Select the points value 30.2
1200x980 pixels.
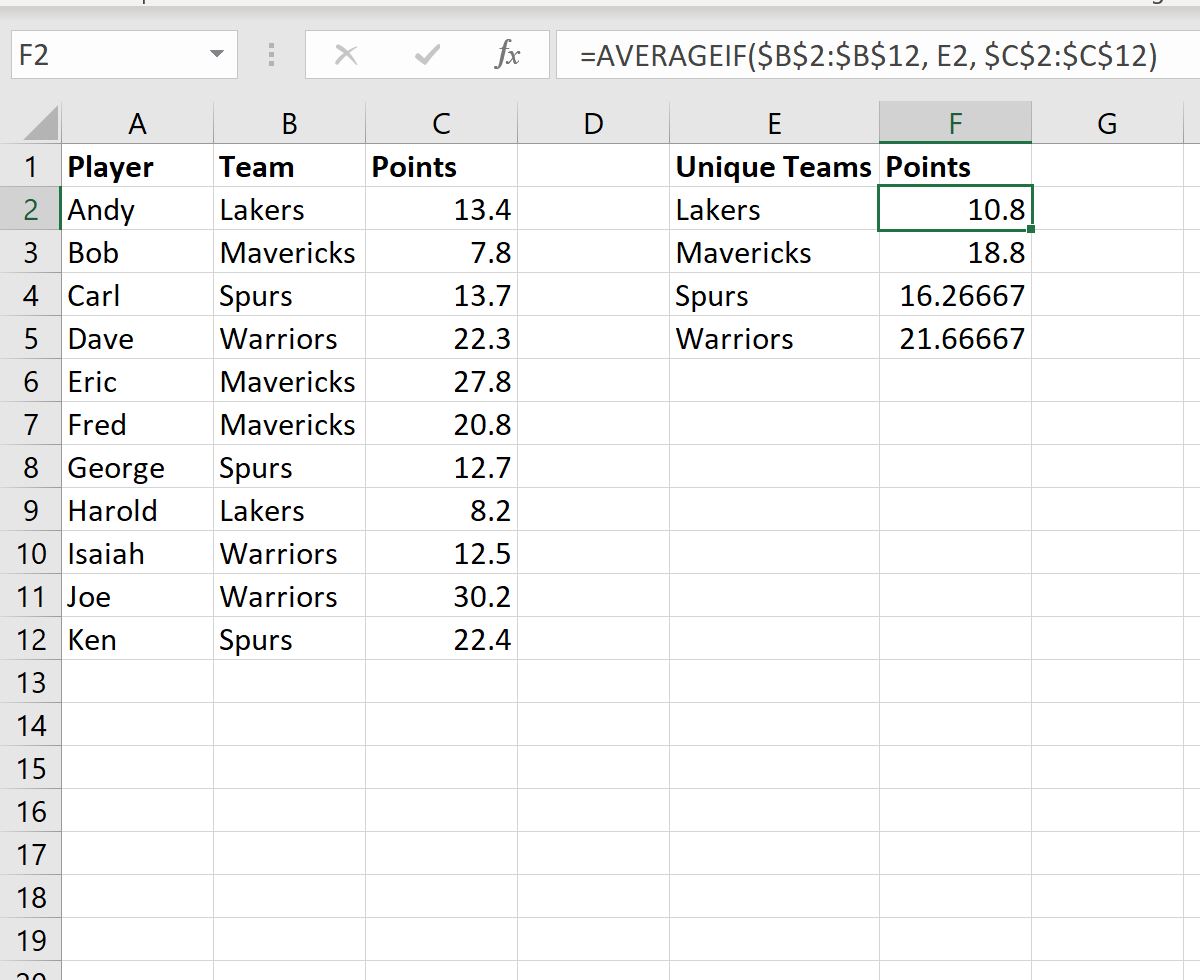tap(441, 597)
